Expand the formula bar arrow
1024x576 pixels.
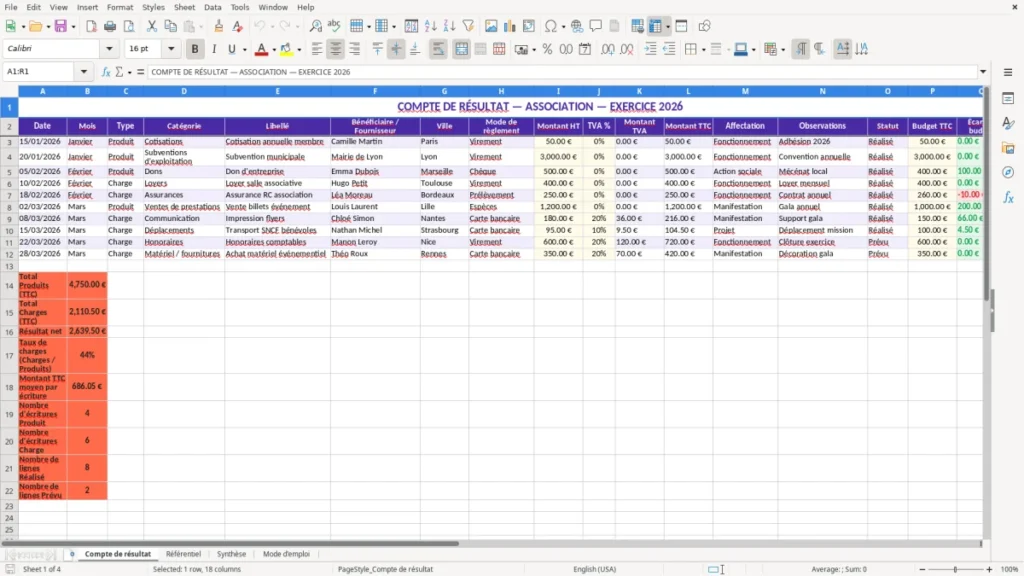click(983, 72)
